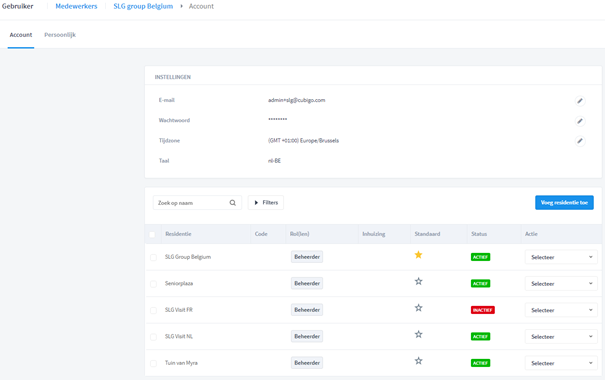Click the Status column header
This screenshot has height=380, width=605.
[x=479, y=234]
